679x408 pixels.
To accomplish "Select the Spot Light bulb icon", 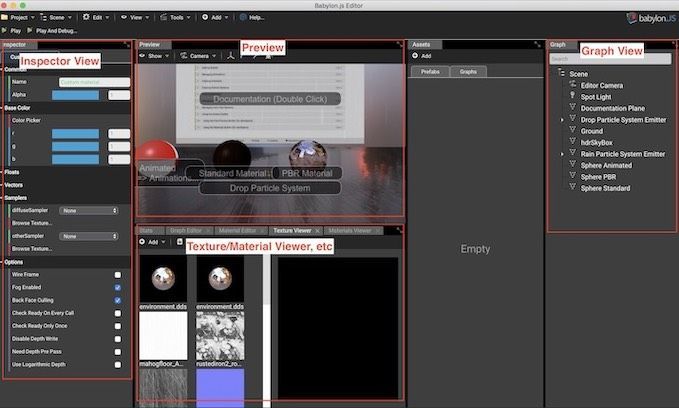I will pos(572,96).
